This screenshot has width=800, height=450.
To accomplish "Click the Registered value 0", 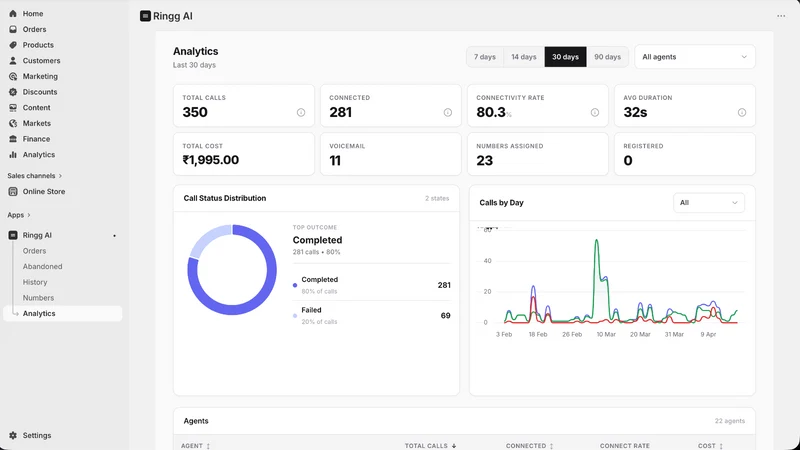I will coord(628,161).
